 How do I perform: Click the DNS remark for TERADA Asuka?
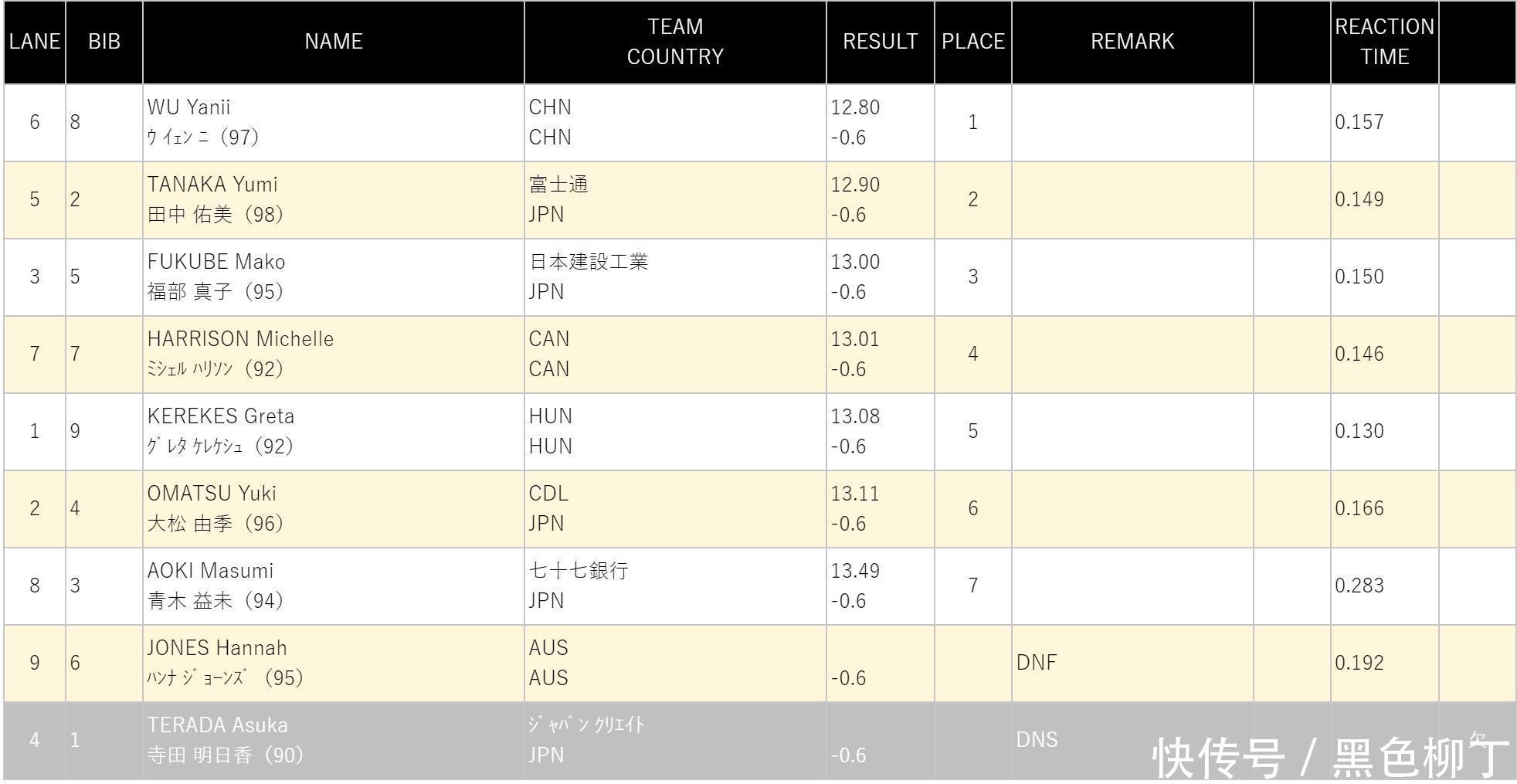coord(1037,740)
